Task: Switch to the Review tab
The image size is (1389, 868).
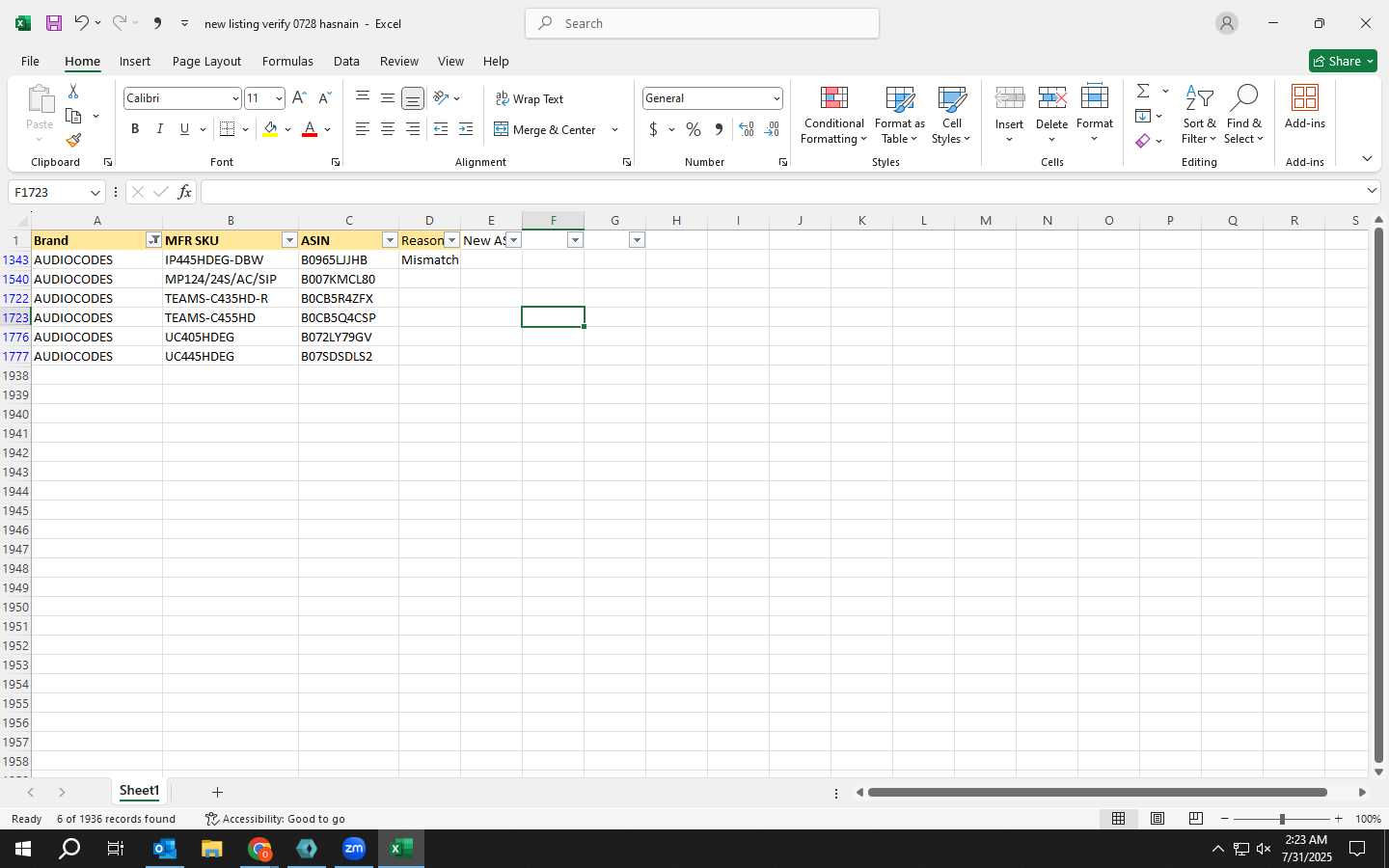Action: click(399, 61)
